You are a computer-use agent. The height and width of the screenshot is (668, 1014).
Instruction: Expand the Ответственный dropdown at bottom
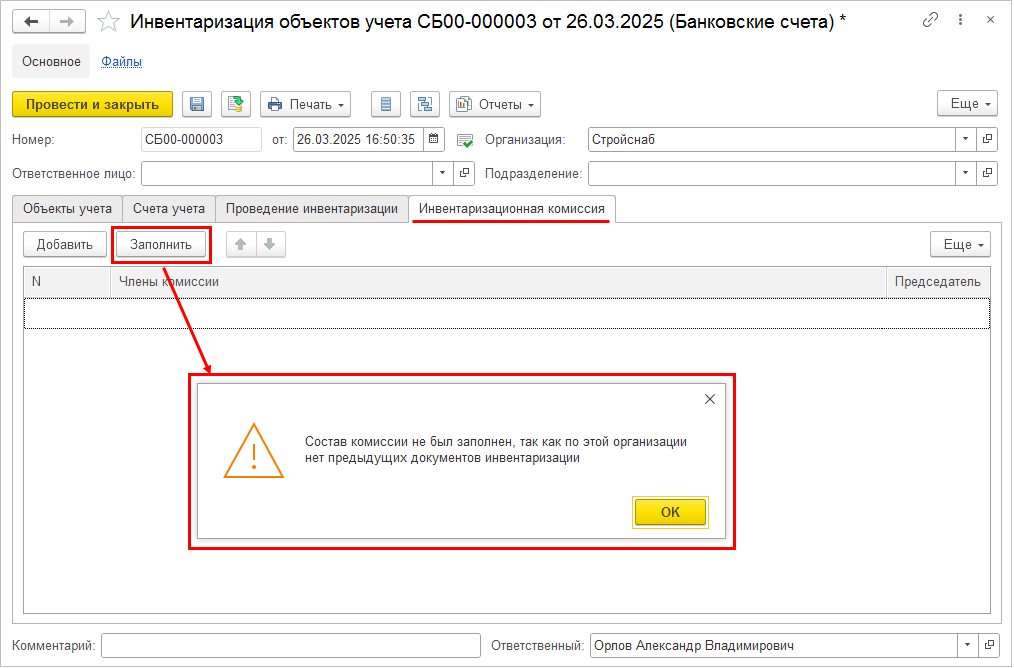[966, 646]
